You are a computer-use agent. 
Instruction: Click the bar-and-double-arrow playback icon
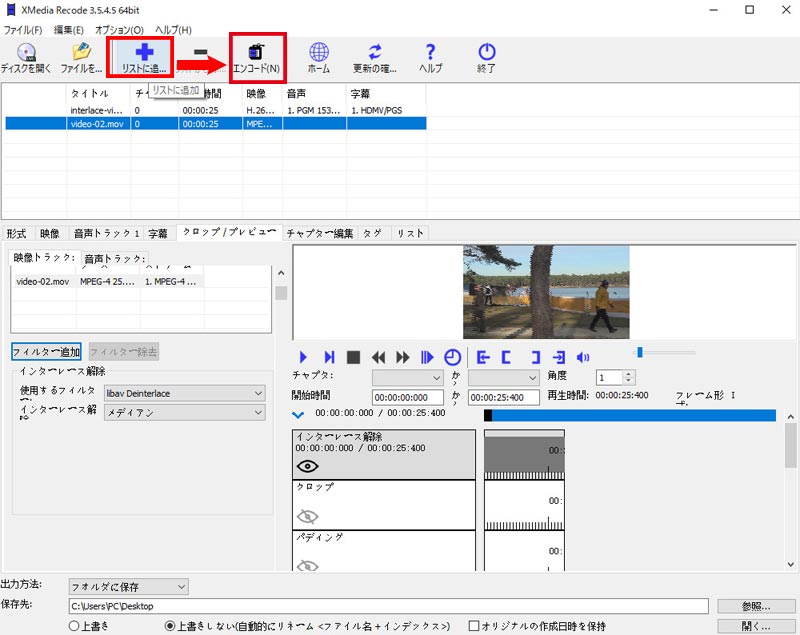[x=427, y=357]
